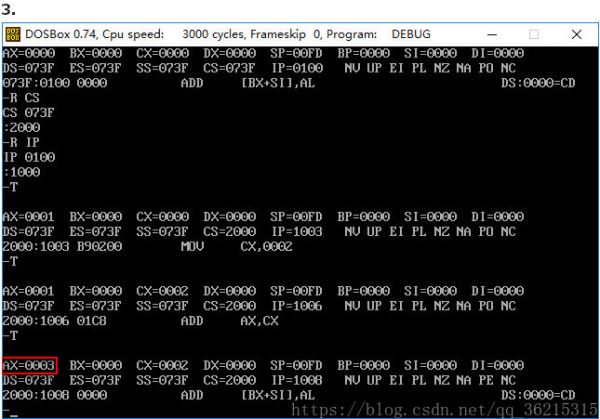Screen dimensions: 600x419
Task: Click the ":1000" entered value
Action: (21, 171)
